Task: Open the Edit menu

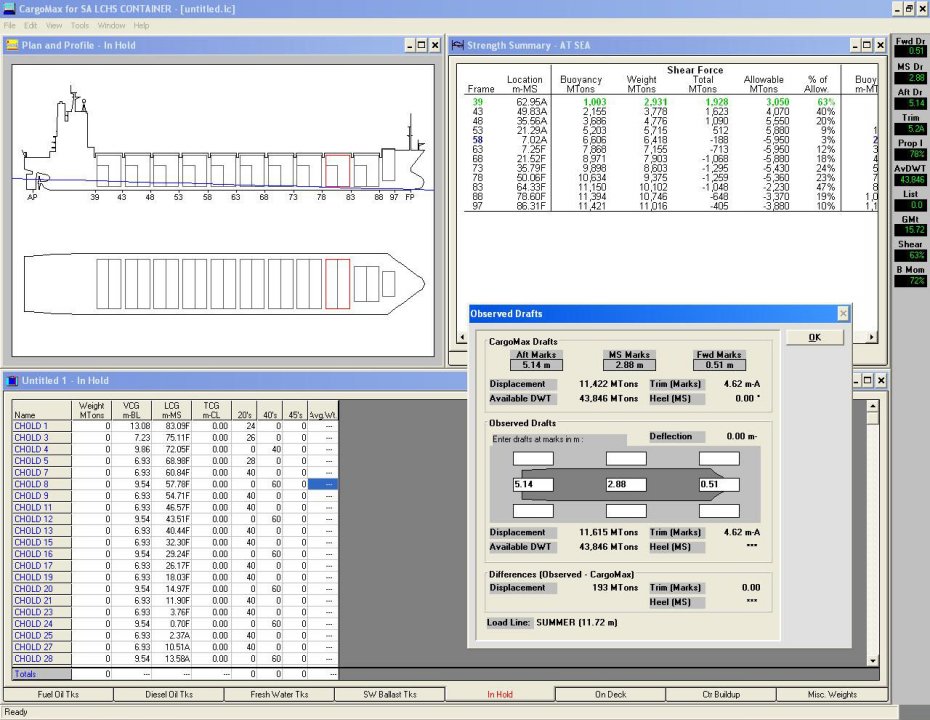Action: point(30,26)
